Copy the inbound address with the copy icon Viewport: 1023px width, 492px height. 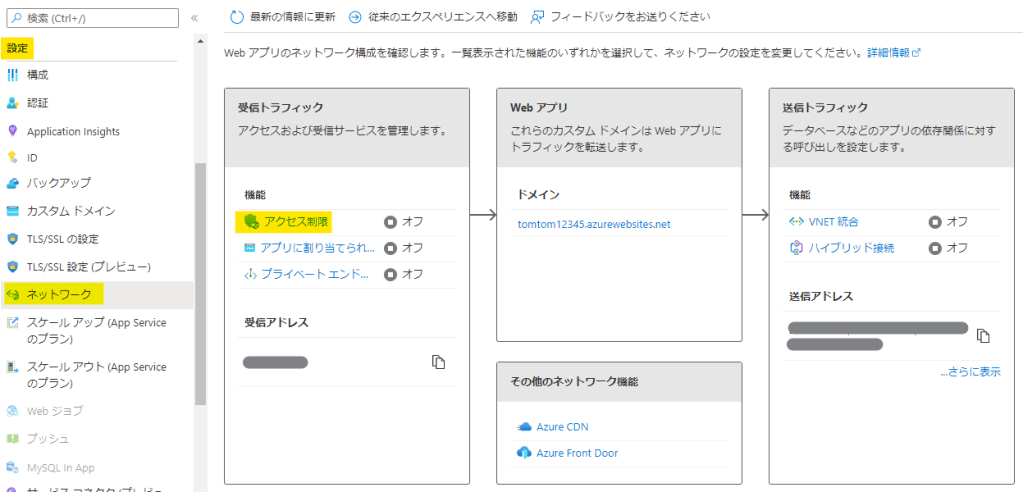point(438,361)
